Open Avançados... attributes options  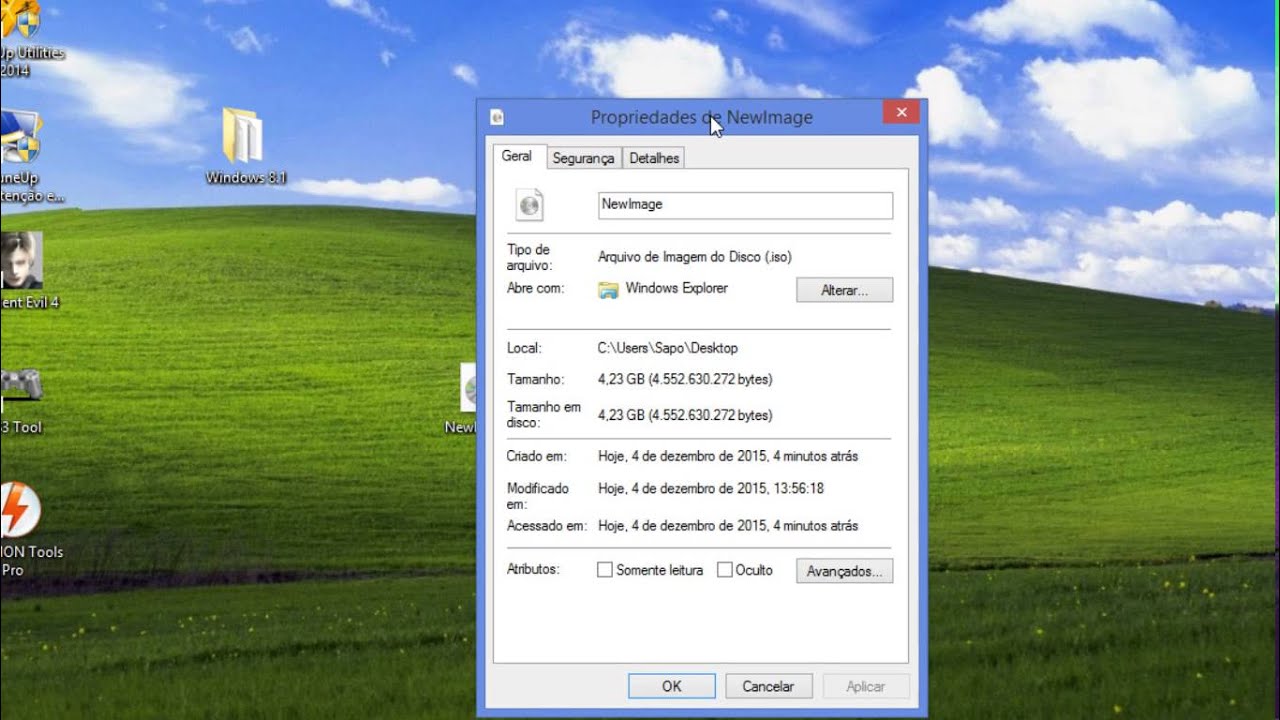[844, 571]
